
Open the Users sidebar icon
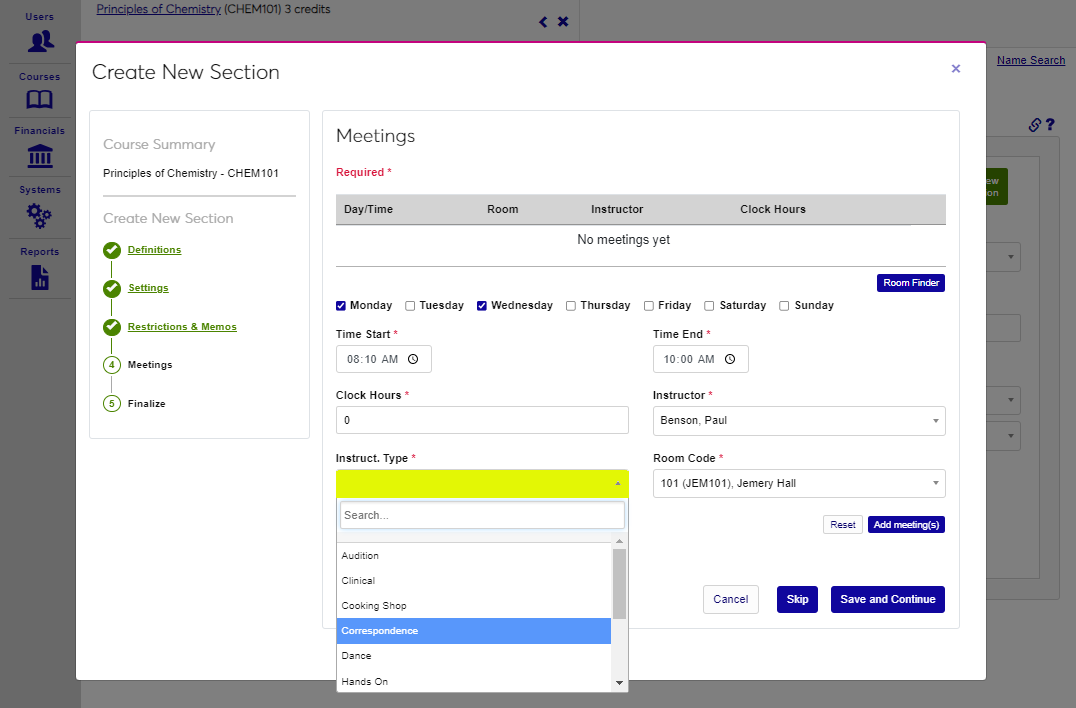(x=40, y=41)
